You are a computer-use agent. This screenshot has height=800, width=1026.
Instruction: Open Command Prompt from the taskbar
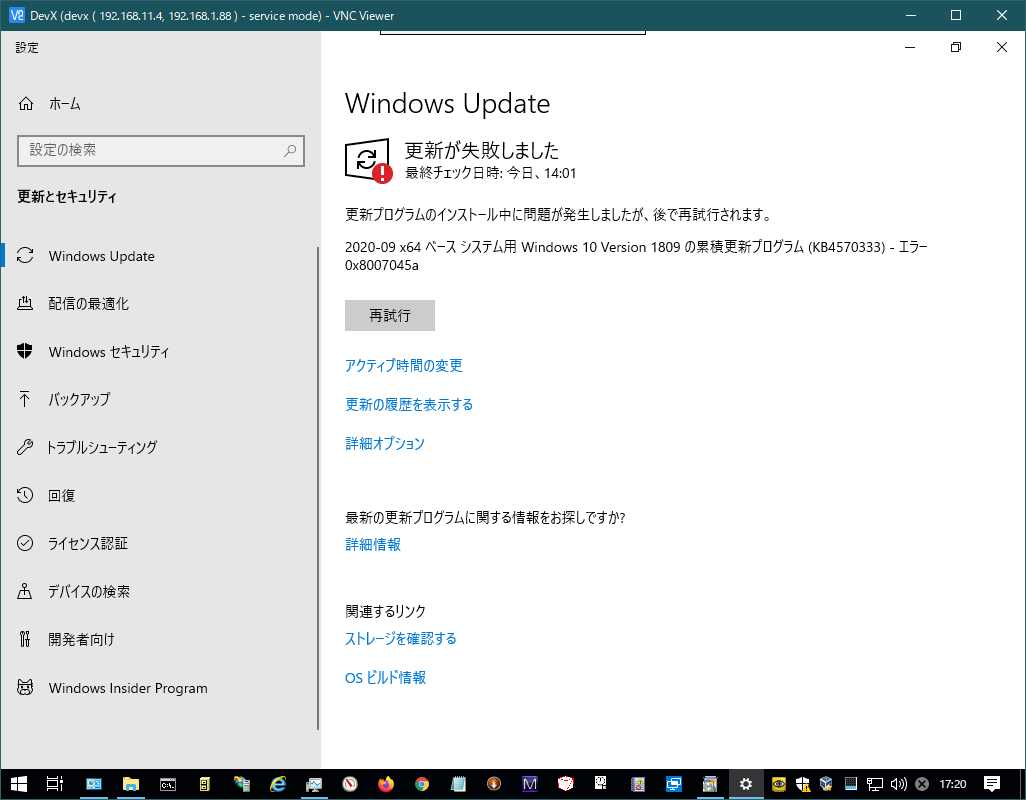pos(168,784)
